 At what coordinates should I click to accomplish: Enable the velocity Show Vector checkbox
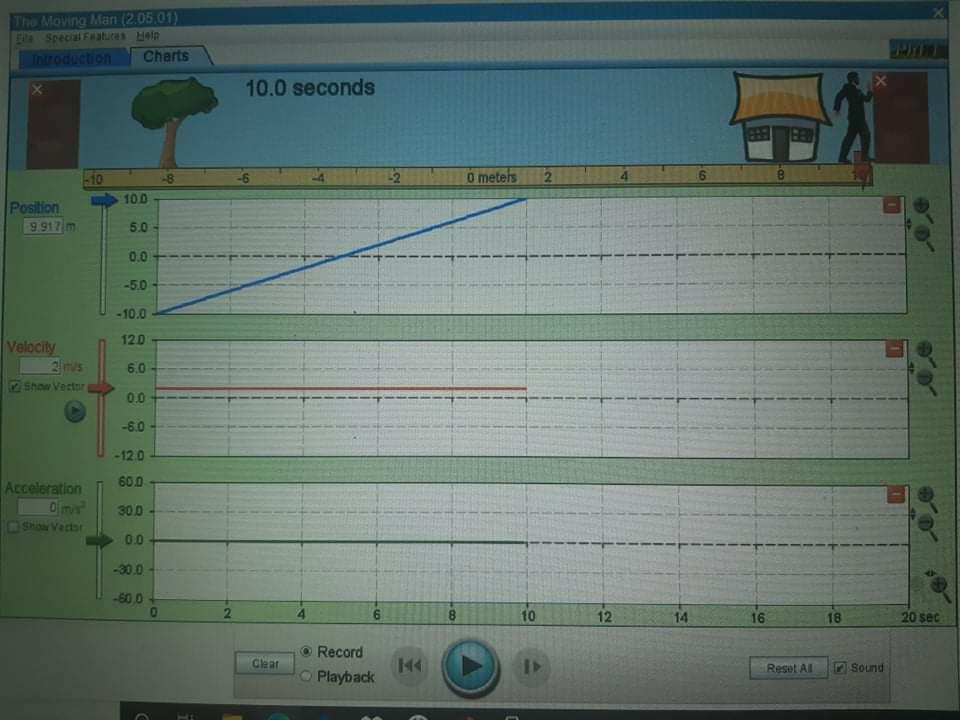[x=15, y=386]
